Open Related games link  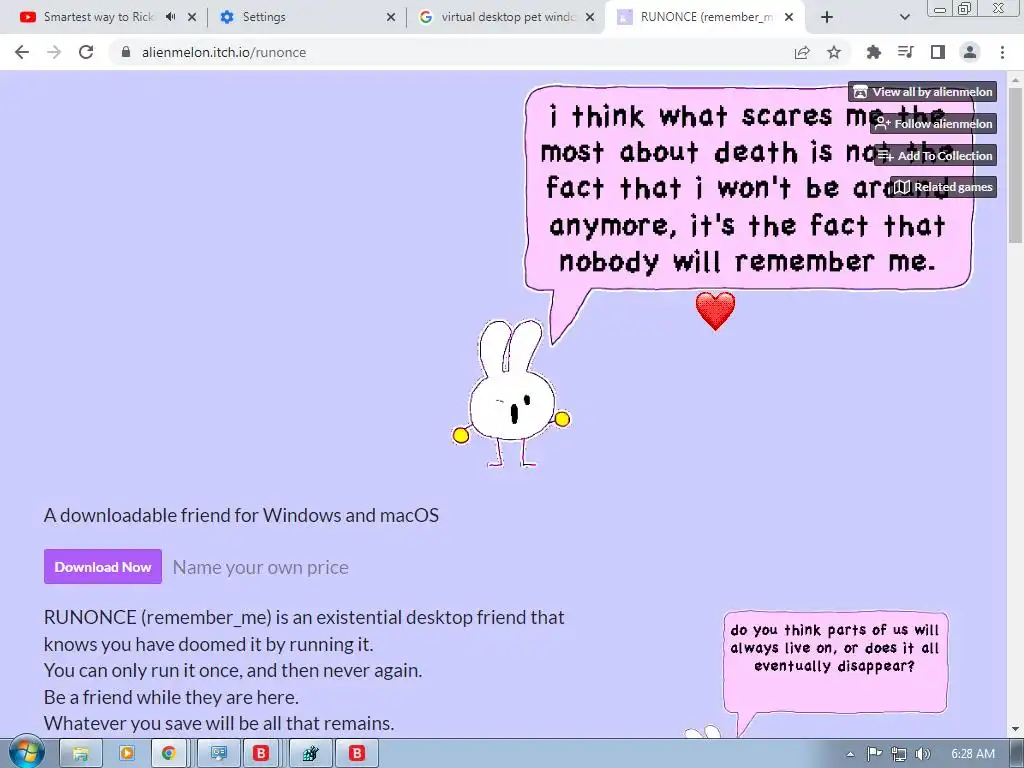click(x=943, y=187)
